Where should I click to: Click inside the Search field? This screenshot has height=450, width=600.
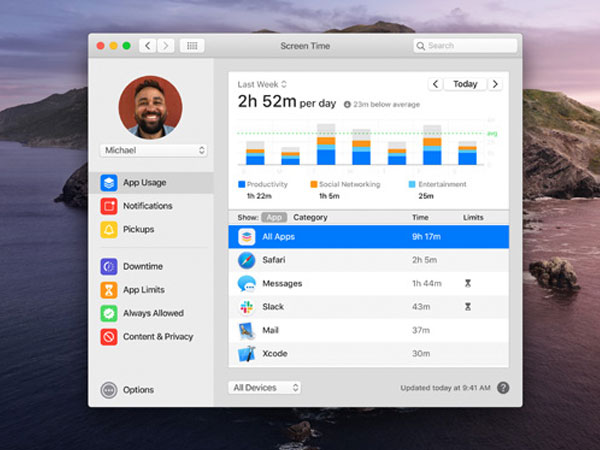(x=465, y=46)
